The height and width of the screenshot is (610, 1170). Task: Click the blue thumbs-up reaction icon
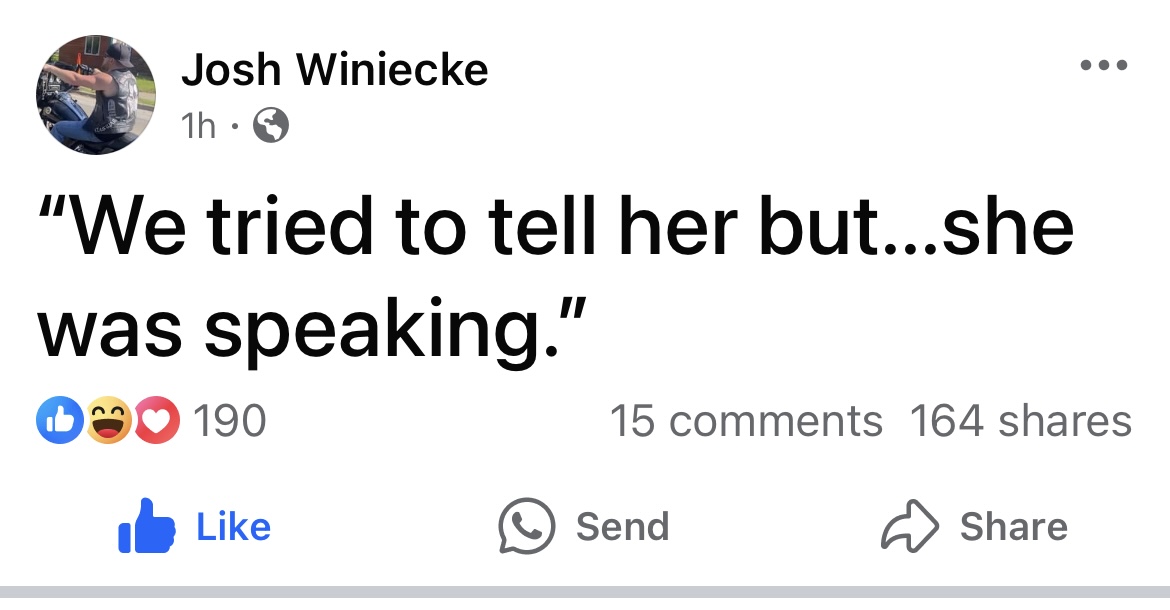tap(54, 420)
